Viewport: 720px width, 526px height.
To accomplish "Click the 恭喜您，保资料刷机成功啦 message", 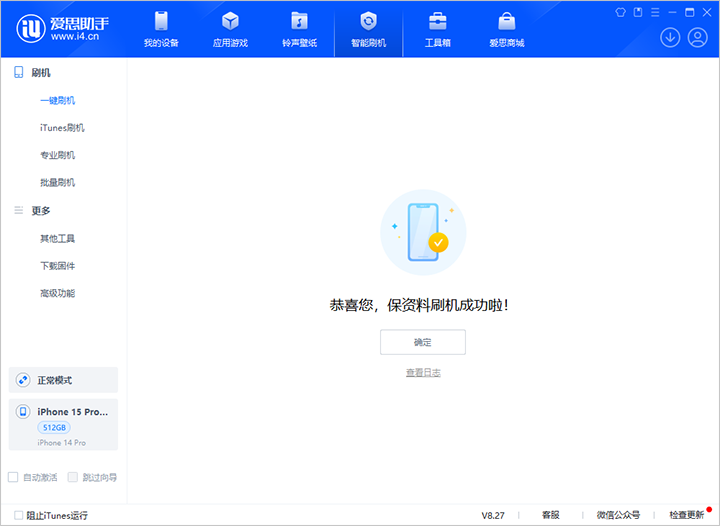I will click(419, 305).
